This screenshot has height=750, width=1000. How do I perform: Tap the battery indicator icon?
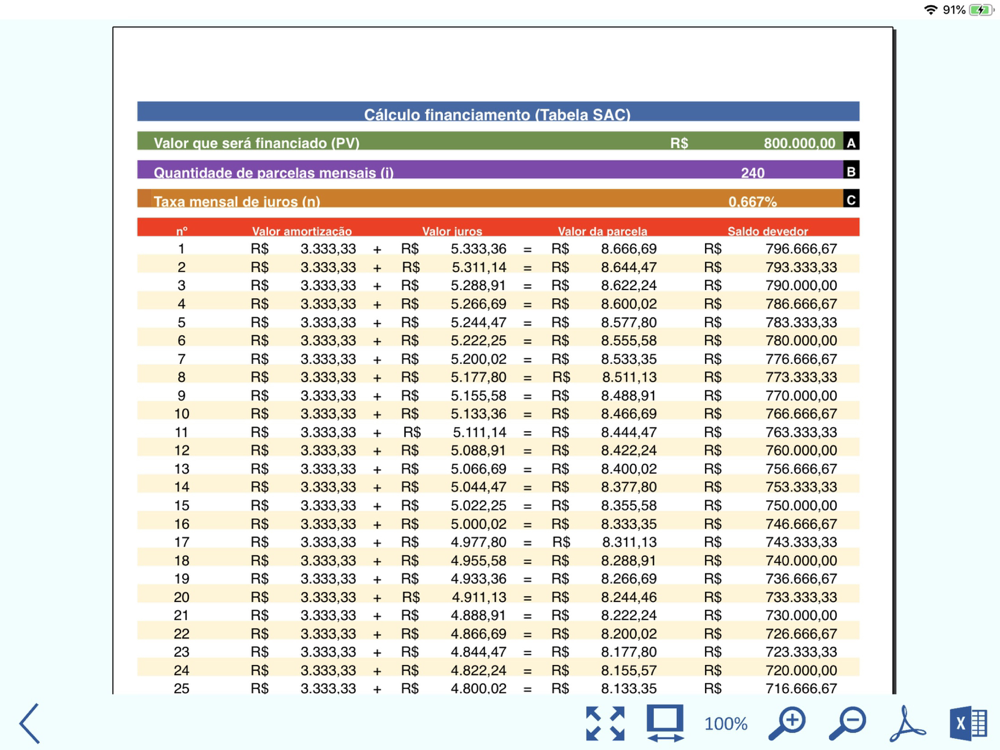point(981,10)
